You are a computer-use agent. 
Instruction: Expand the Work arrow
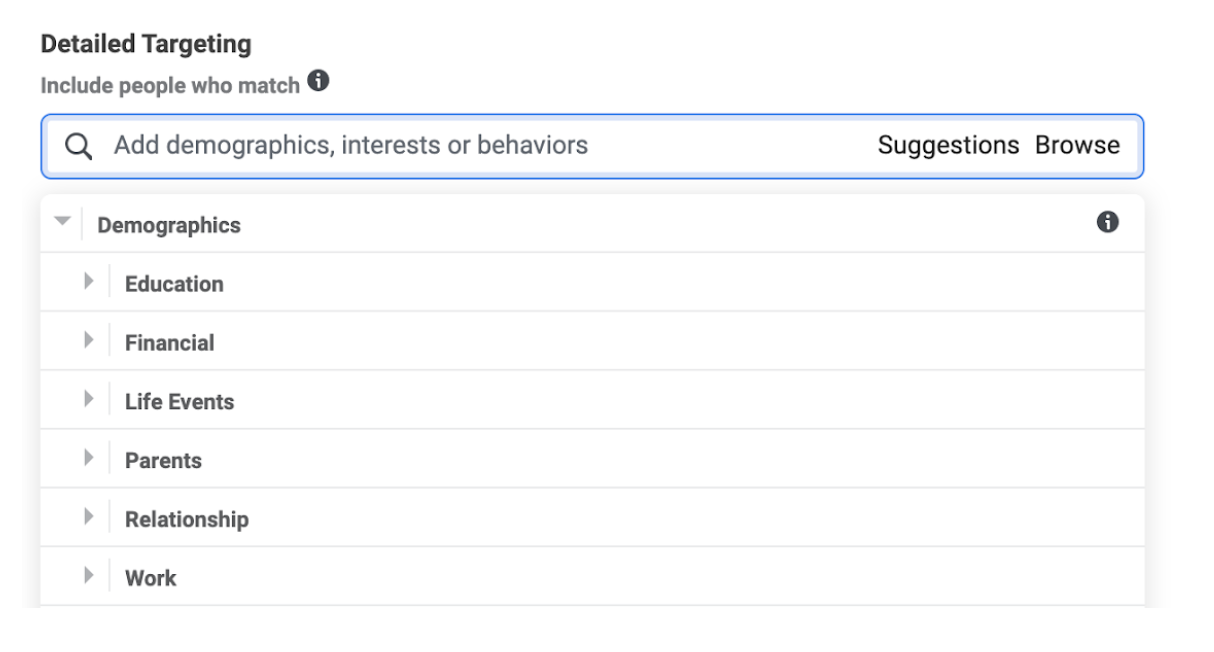[x=89, y=575]
